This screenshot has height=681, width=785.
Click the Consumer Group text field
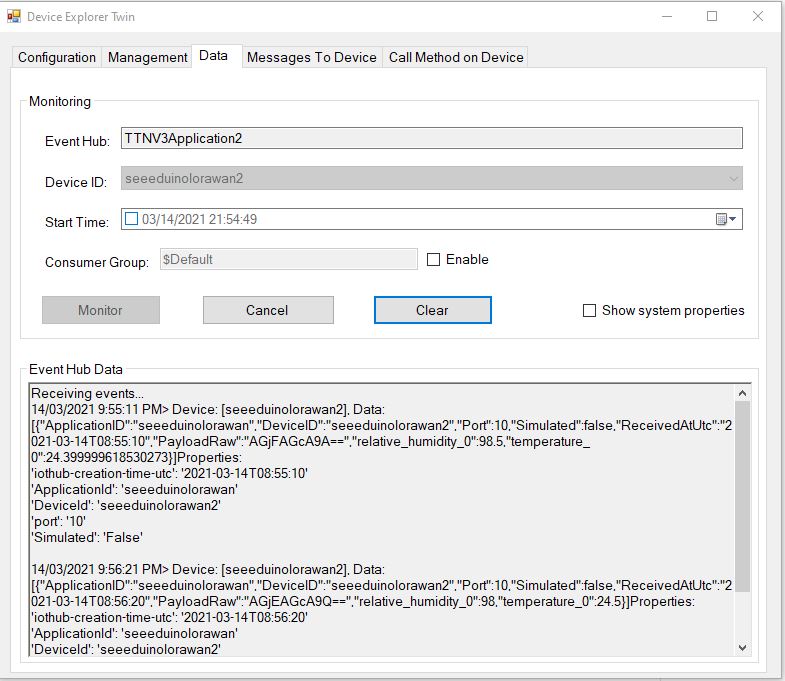[286, 259]
